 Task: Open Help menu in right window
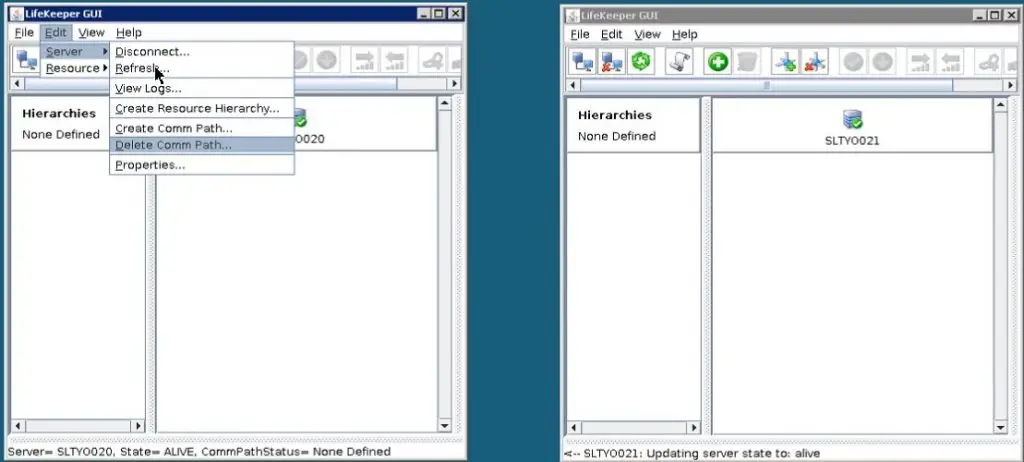click(x=684, y=34)
